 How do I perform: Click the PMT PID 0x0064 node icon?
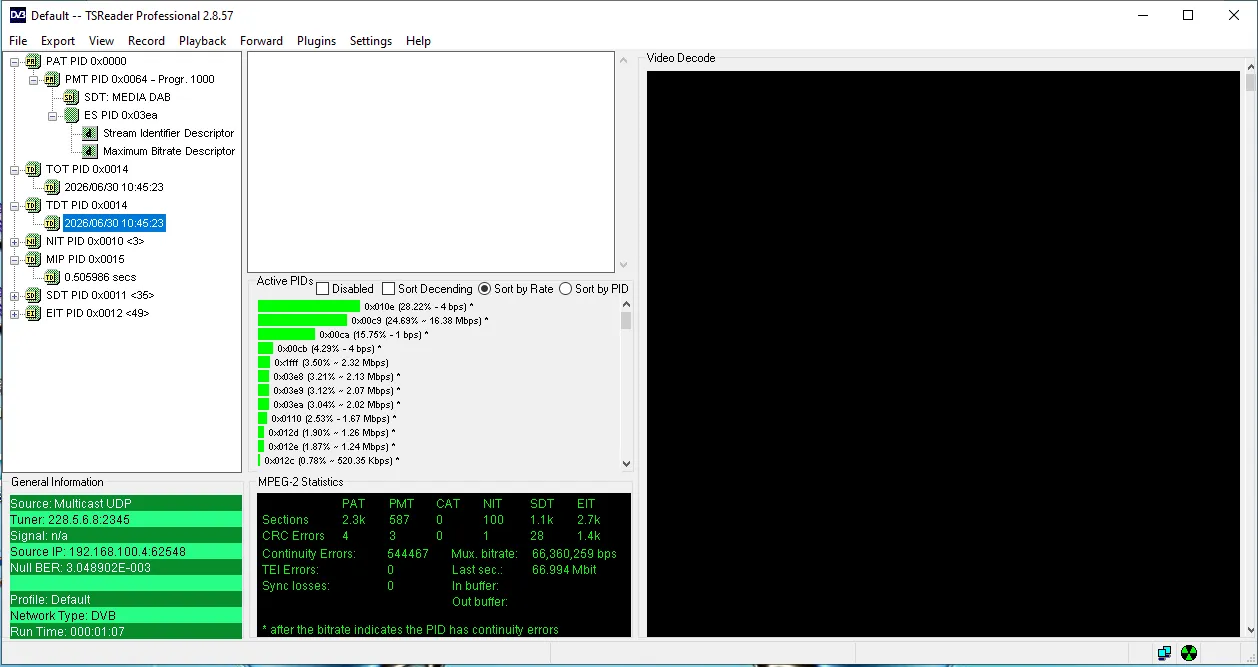pos(52,79)
